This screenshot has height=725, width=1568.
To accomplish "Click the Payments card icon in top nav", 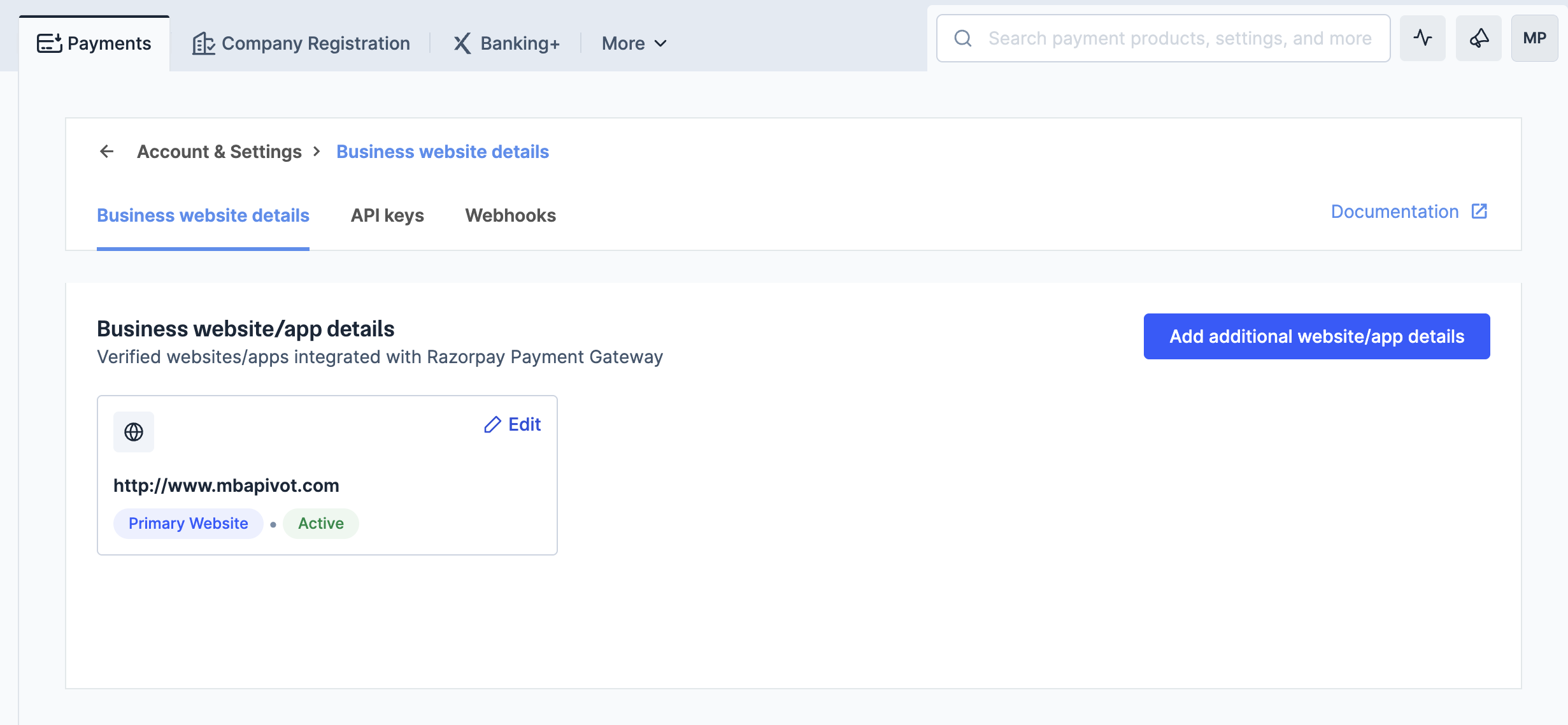I will pos(49,43).
